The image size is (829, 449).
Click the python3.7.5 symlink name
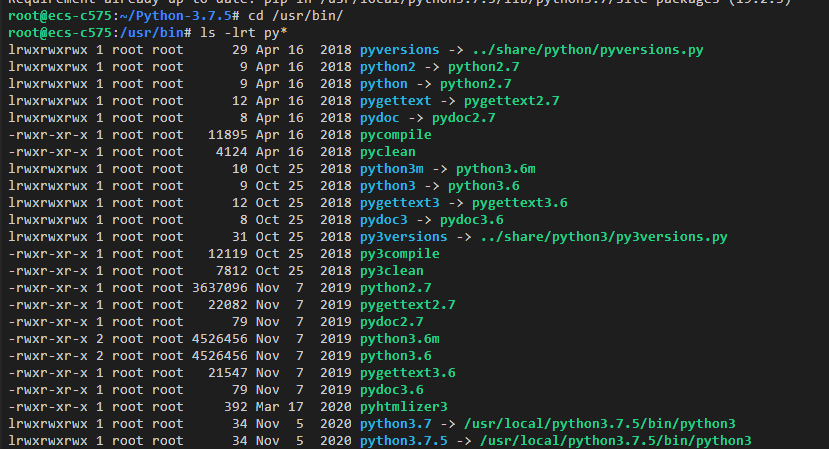[403, 441]
